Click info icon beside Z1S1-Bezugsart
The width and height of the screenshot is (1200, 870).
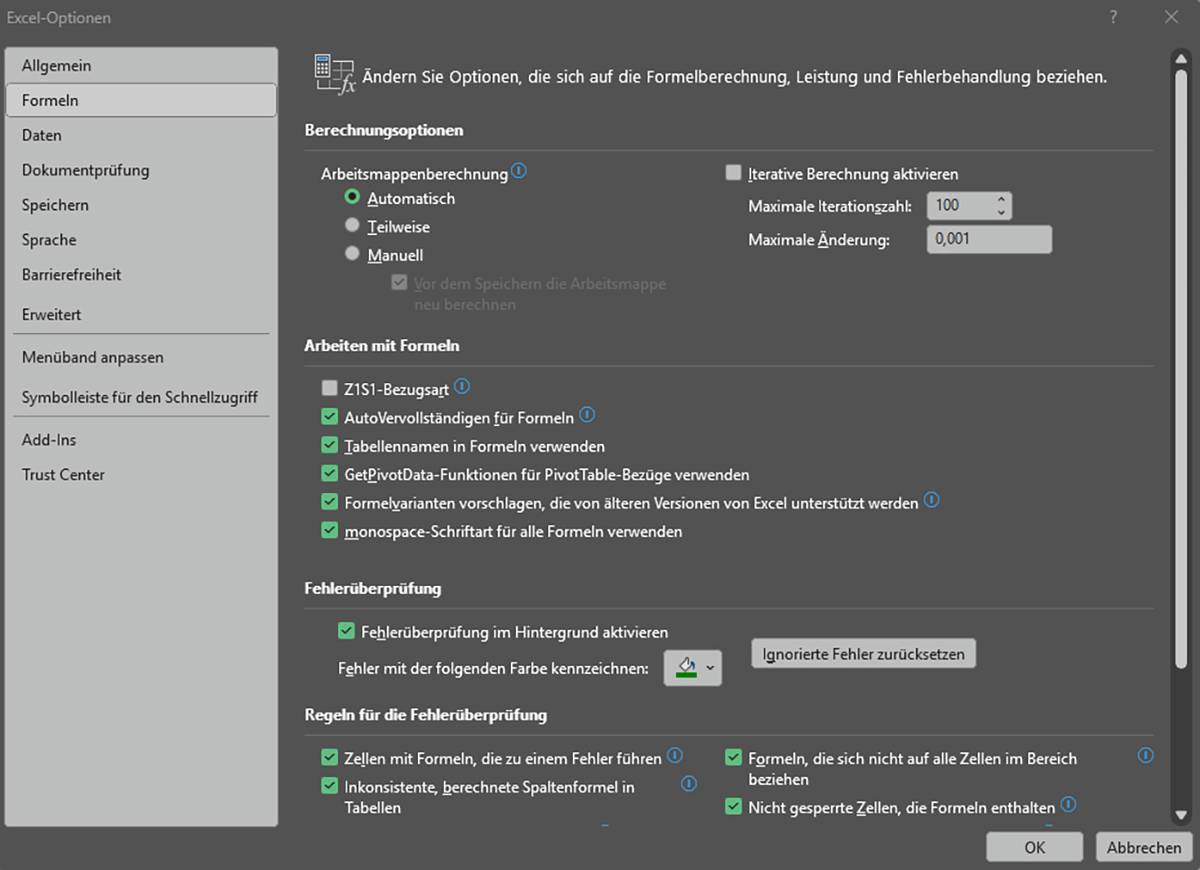pyautogui.click(x=462, y=387)
